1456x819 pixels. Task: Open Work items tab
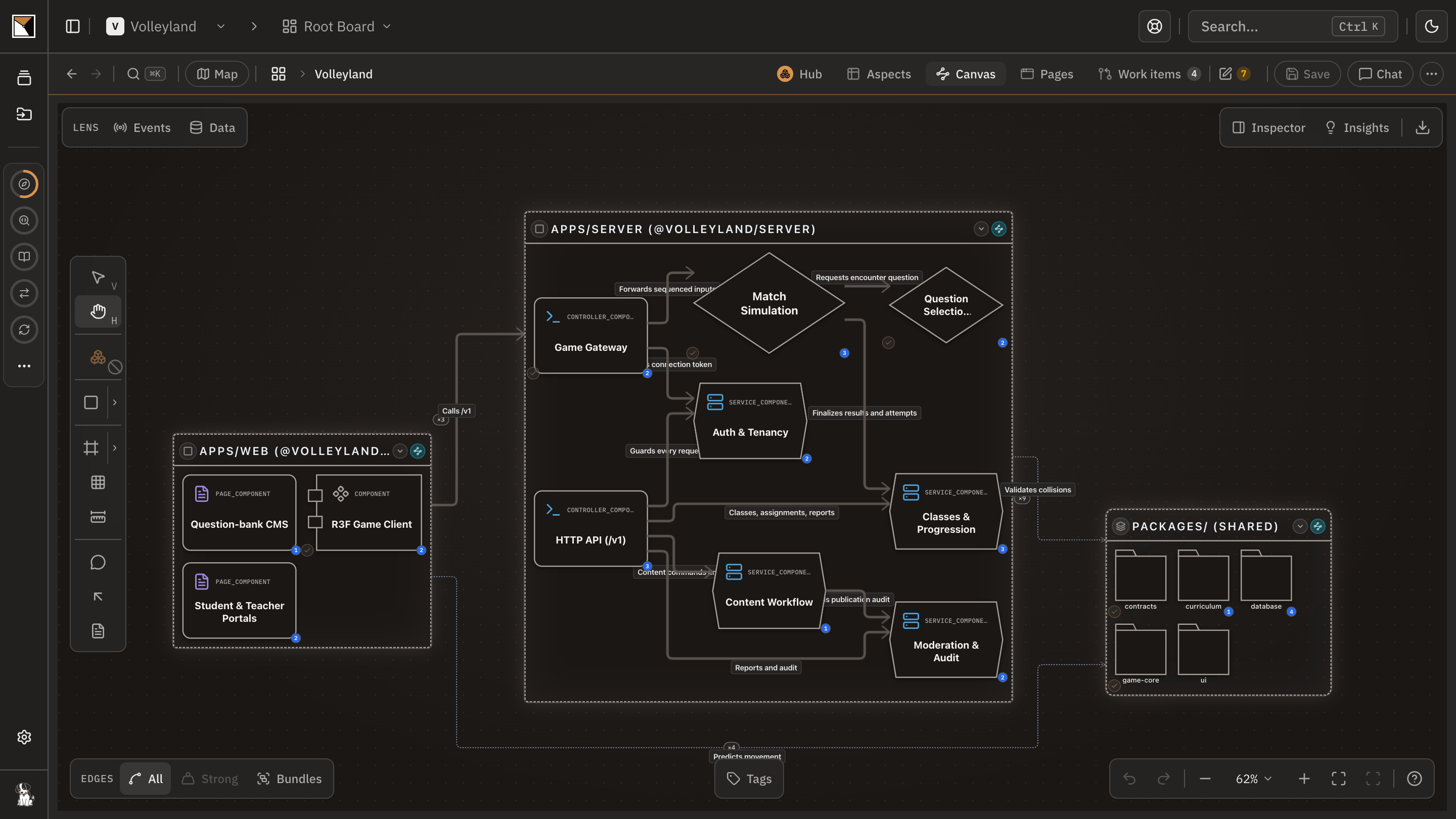[1149, 74]
